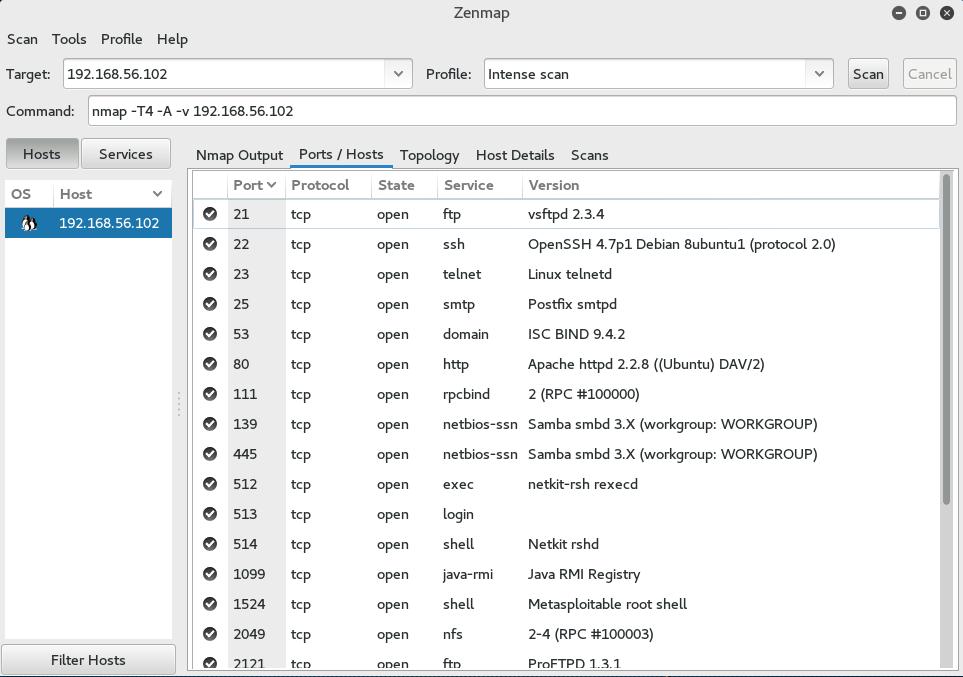Open the Profile dropdown arrow
This screenshot has width=963, height=677.
tap(819, 74)
